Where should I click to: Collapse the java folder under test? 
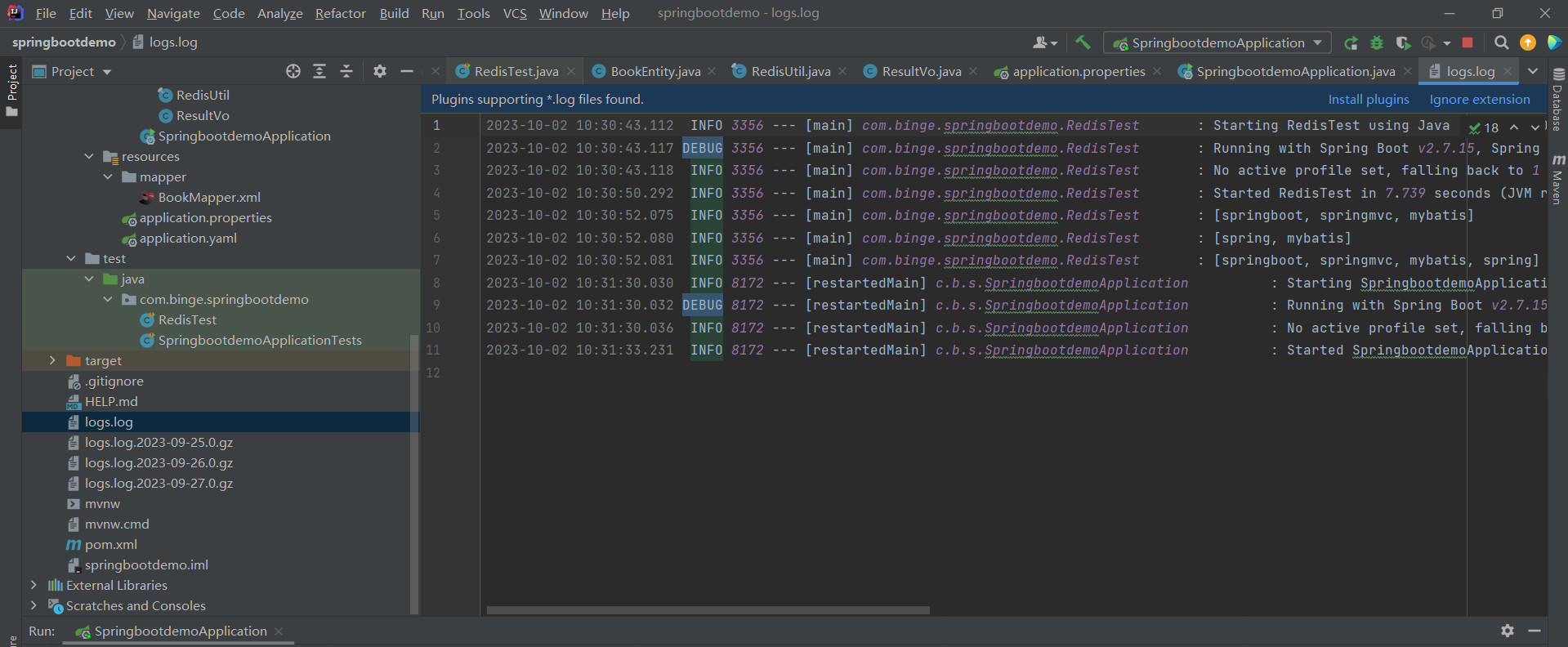point(89,279)
